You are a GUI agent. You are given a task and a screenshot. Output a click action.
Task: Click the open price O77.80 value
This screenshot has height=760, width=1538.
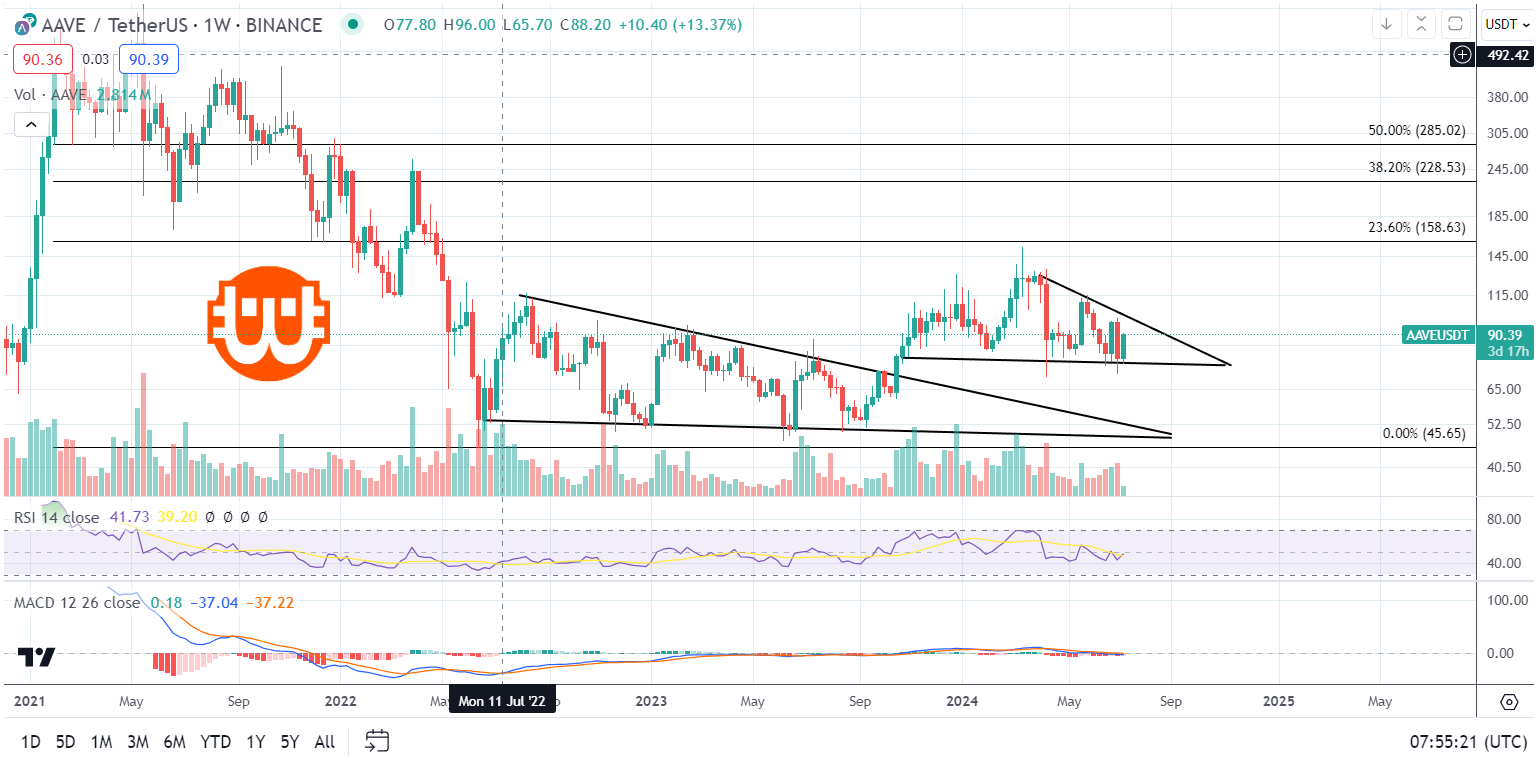click(x=411, y=24)
